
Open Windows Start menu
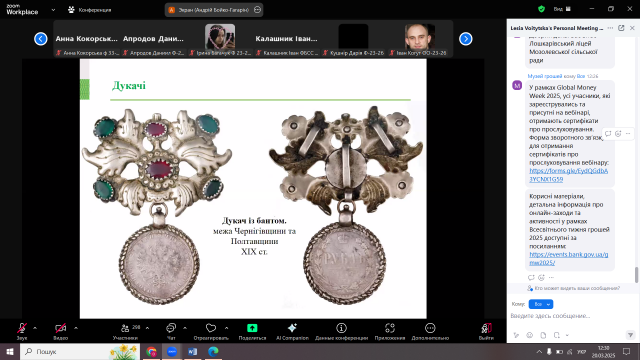point(10,351)
